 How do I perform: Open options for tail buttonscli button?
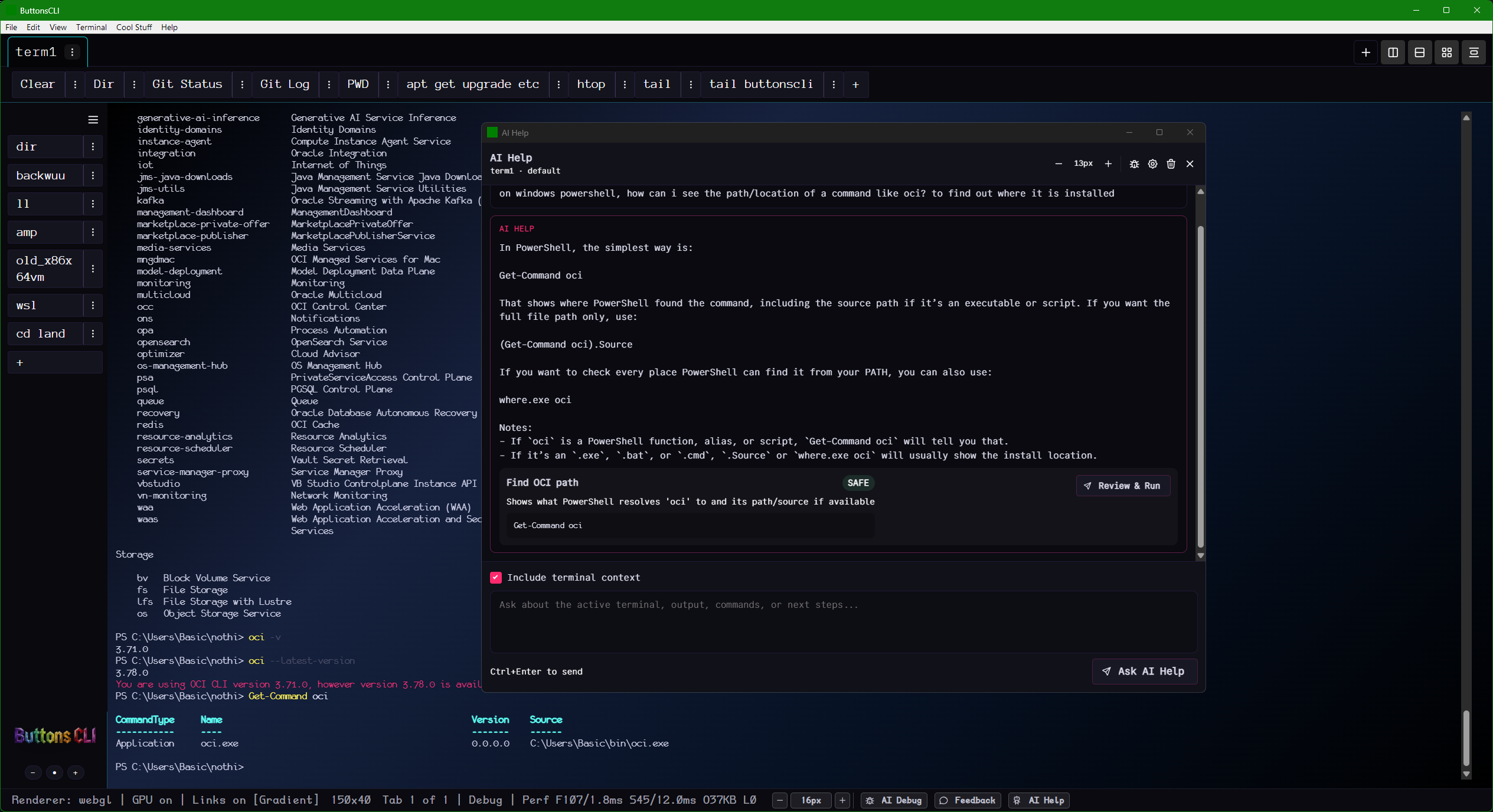tap(834, 84)
